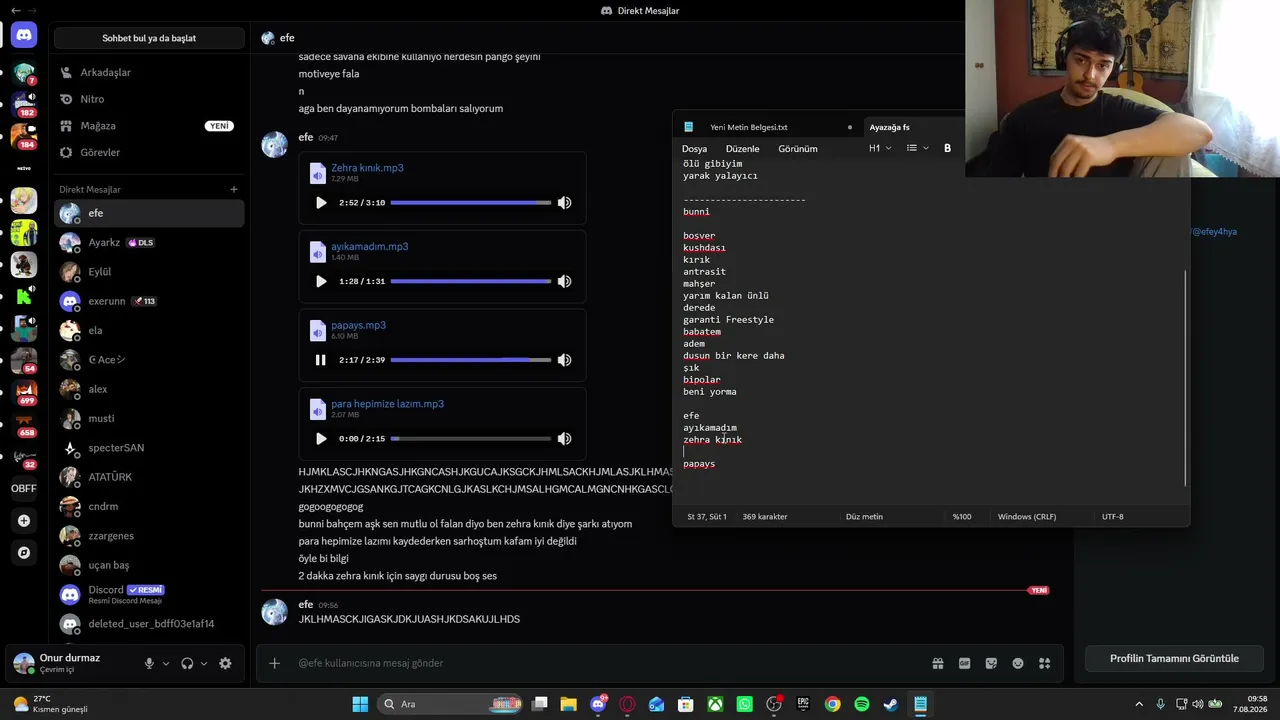The image size is (1280, 720).
Task: Expand microphone input options arrow
Action: 166,663
